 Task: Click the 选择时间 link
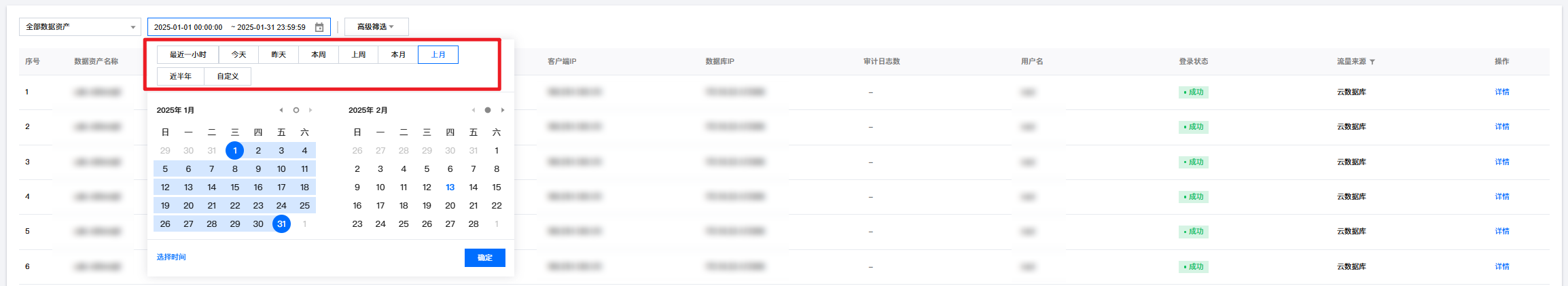(171, 257)
